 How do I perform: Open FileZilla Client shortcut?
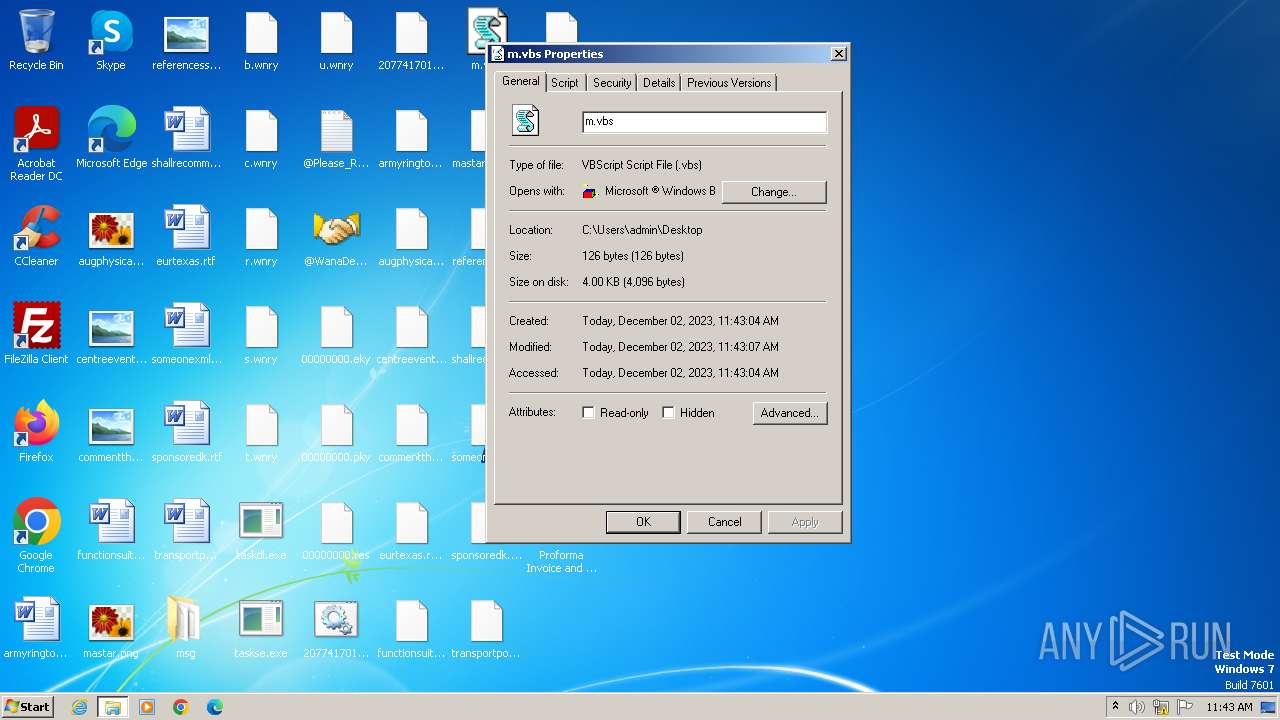tap(36, 334)
